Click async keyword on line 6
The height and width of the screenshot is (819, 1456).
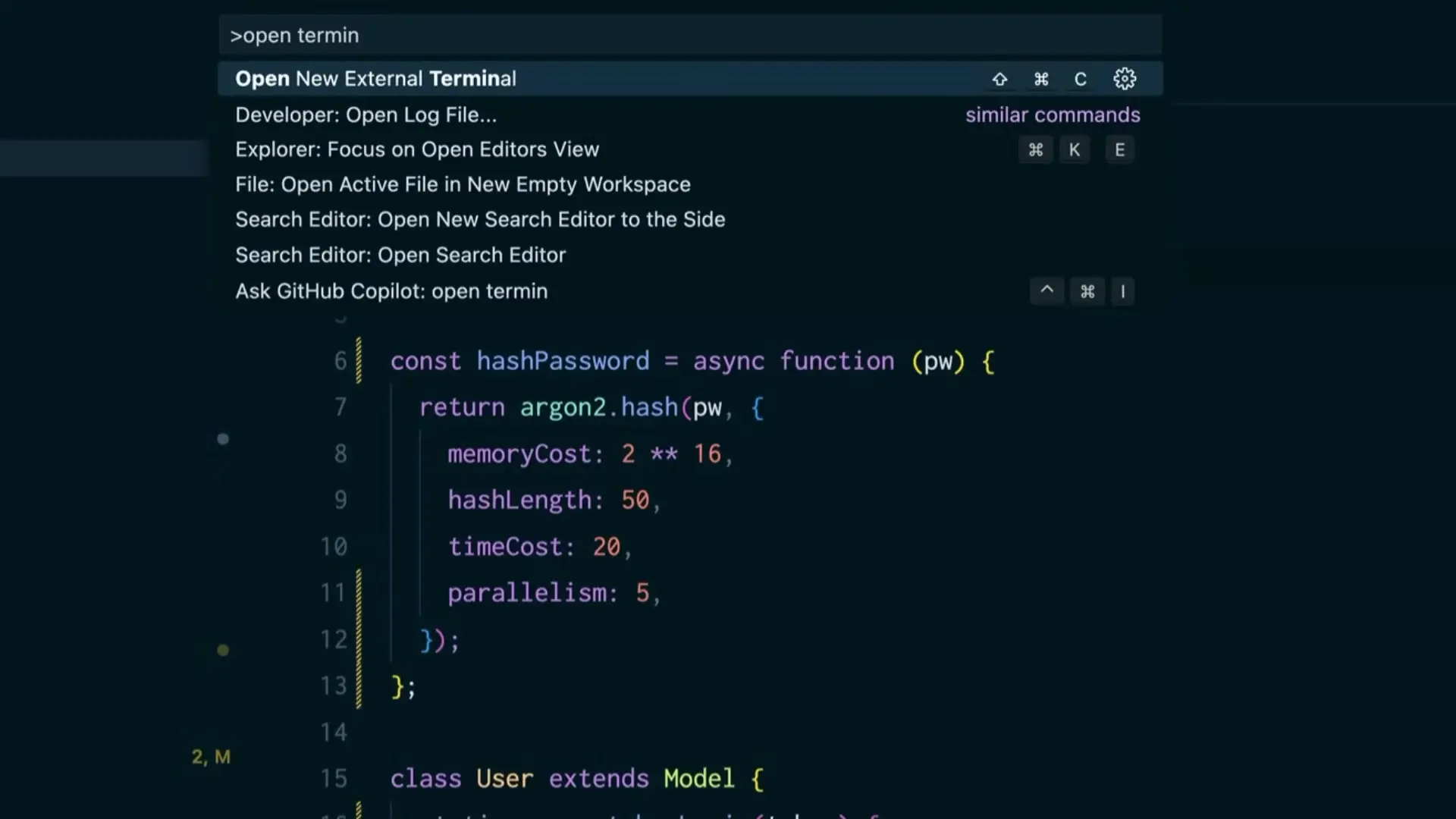[x=728, y=362]
